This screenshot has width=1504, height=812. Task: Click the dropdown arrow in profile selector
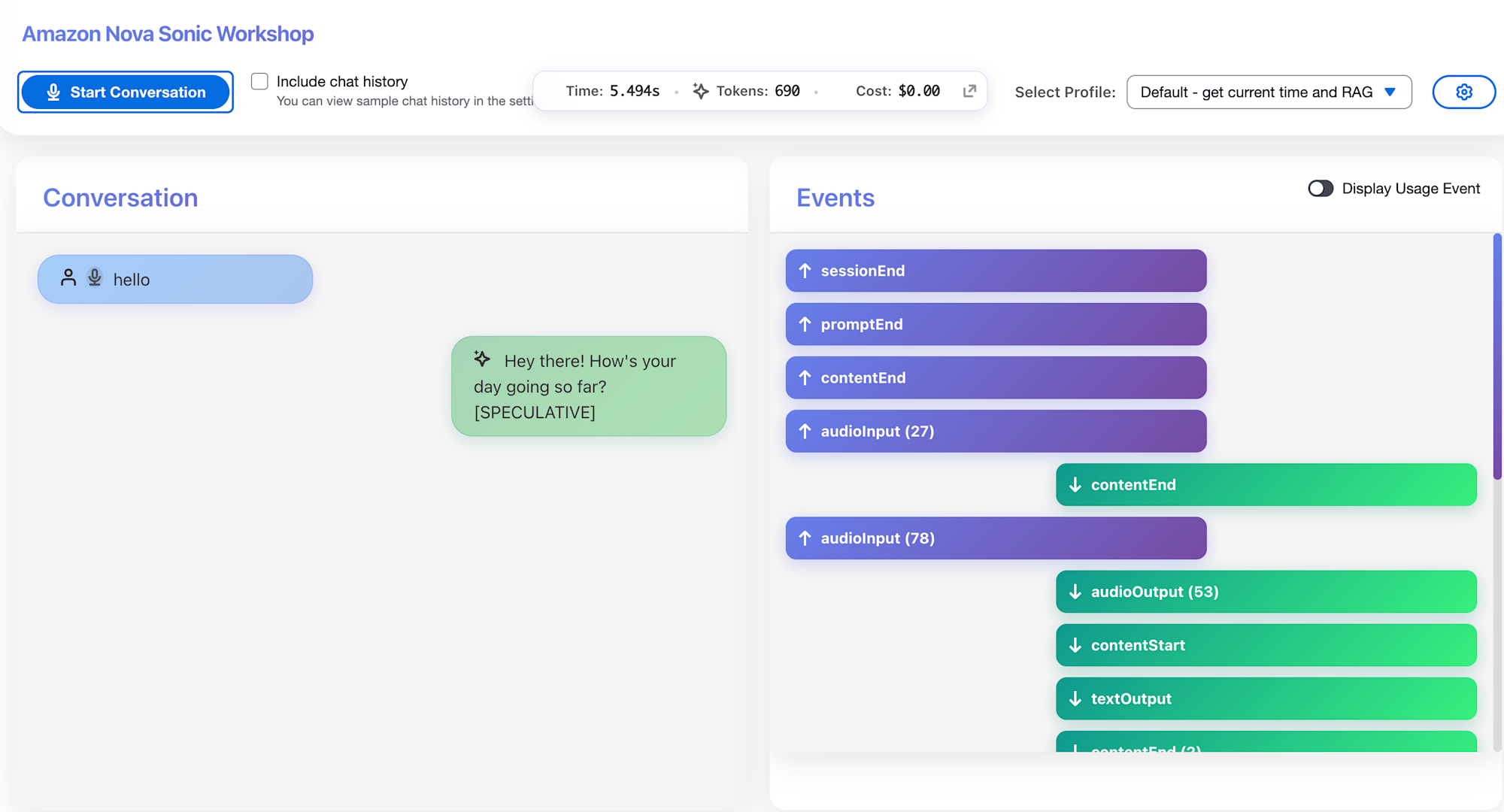coord(1390,92)
